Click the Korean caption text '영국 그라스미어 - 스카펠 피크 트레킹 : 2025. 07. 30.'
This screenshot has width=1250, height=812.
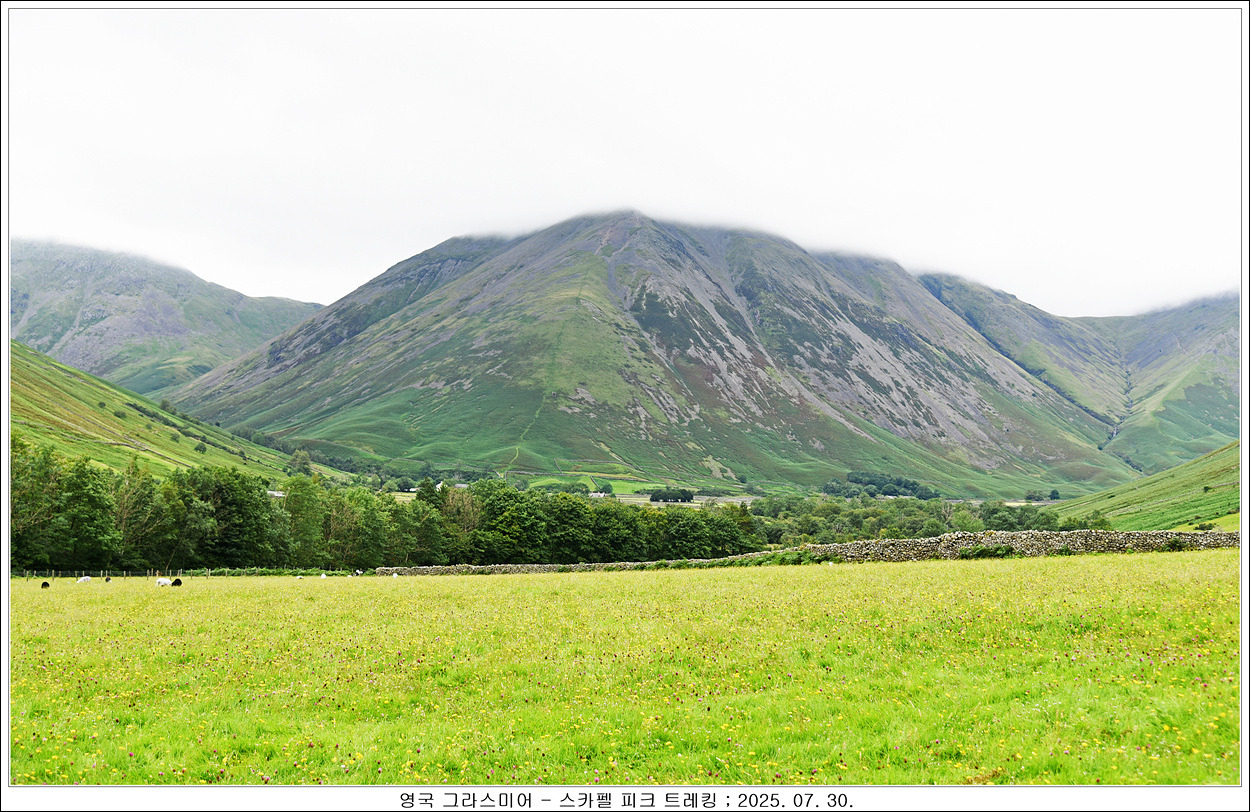pyautogui.click(x=626, y=800)
